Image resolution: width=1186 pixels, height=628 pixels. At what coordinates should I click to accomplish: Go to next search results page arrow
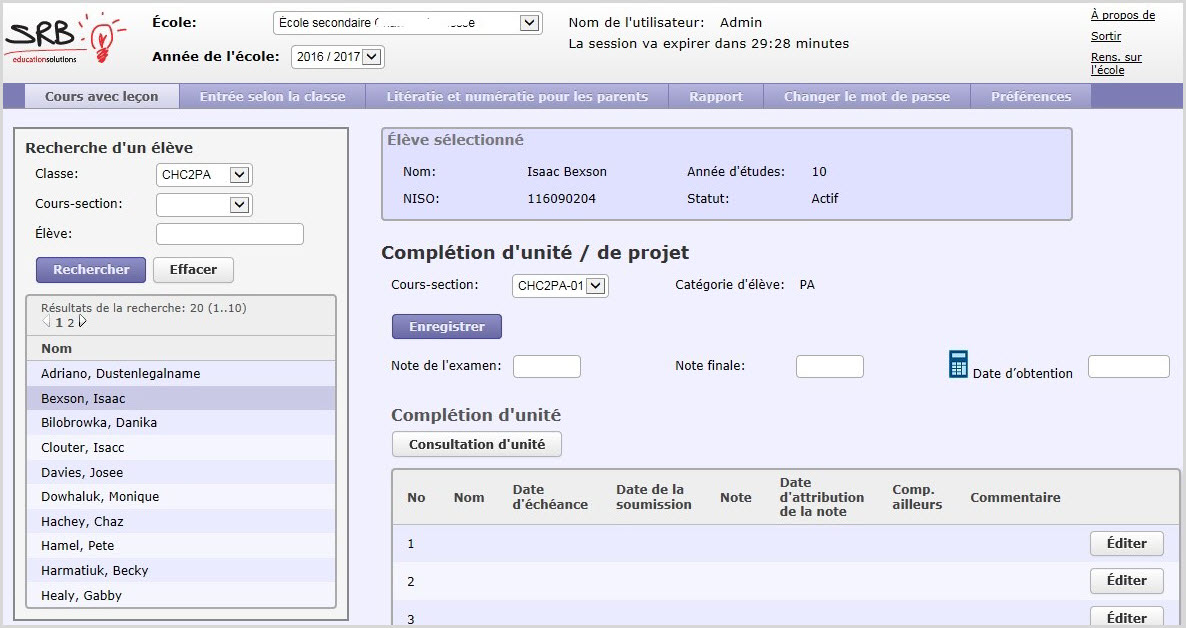coord(83,322)
